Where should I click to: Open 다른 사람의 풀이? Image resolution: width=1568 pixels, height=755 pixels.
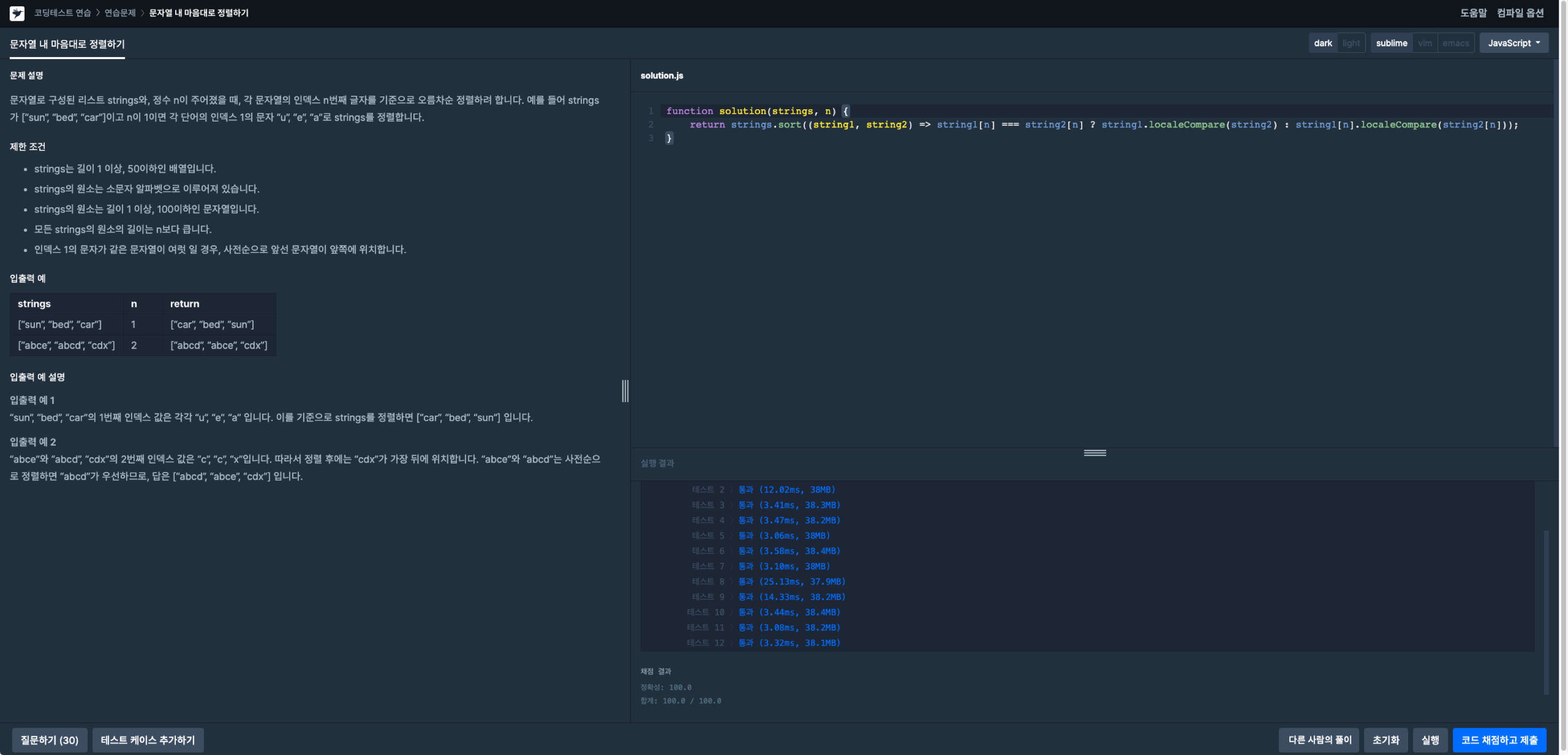coord(1319,740)
